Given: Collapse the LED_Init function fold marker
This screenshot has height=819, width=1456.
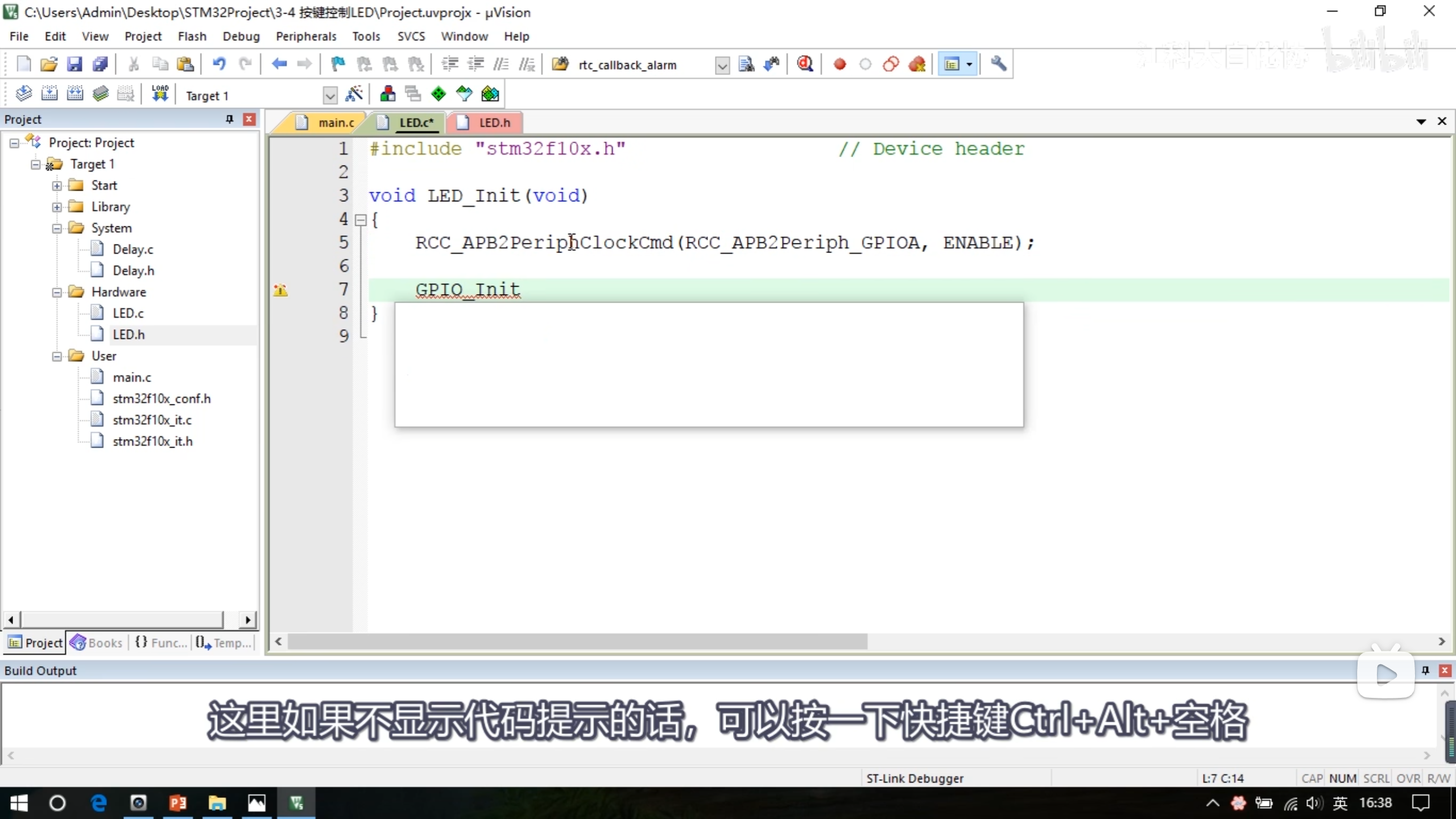Looking at the screenshot, I should pos(361,220).
